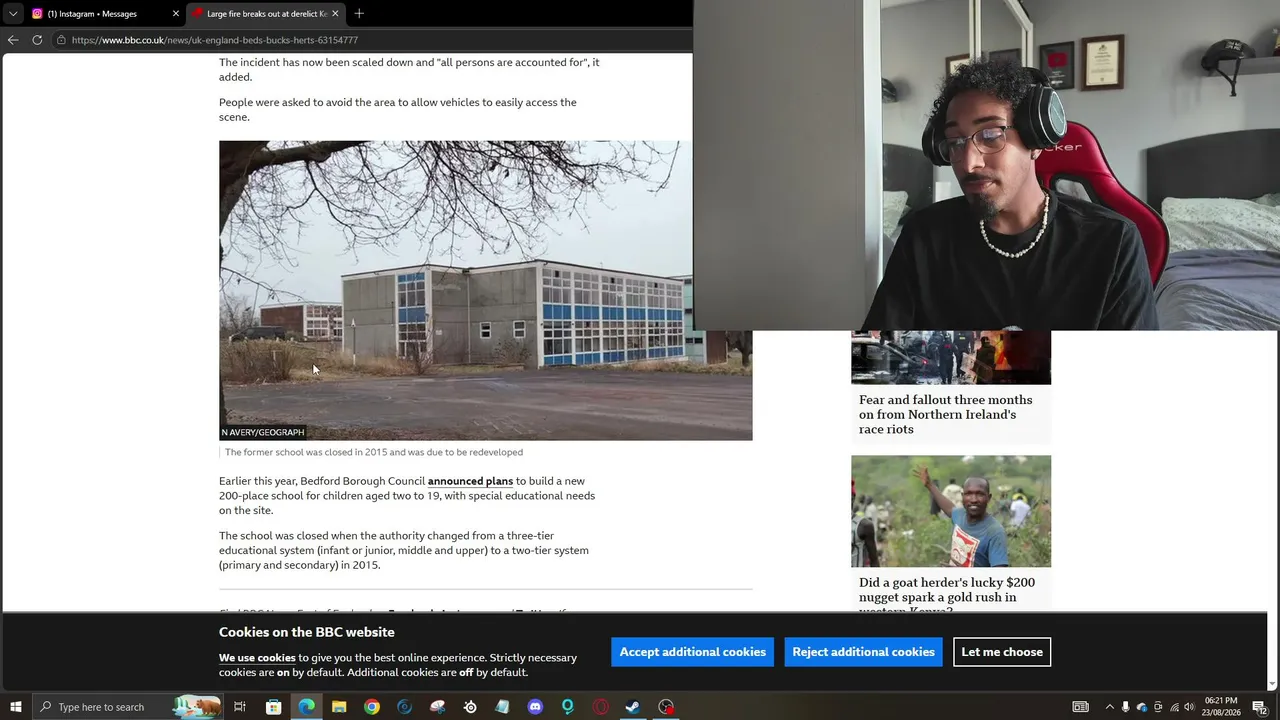Open the notification center with 12 alerts
Screen dimensions: 1280x720
1260,707
